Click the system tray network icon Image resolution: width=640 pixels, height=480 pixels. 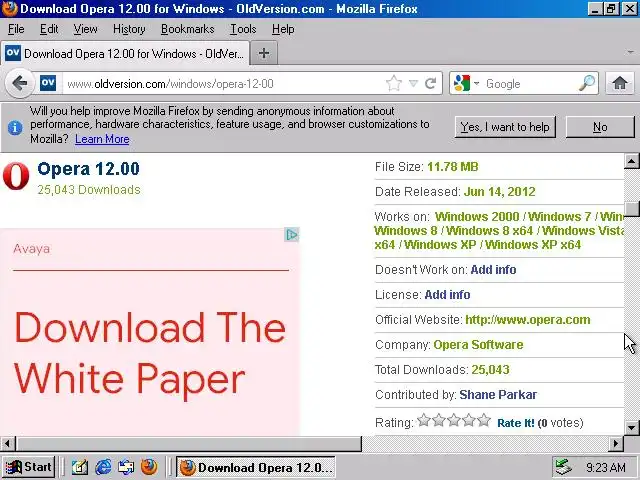coord(564,467)
